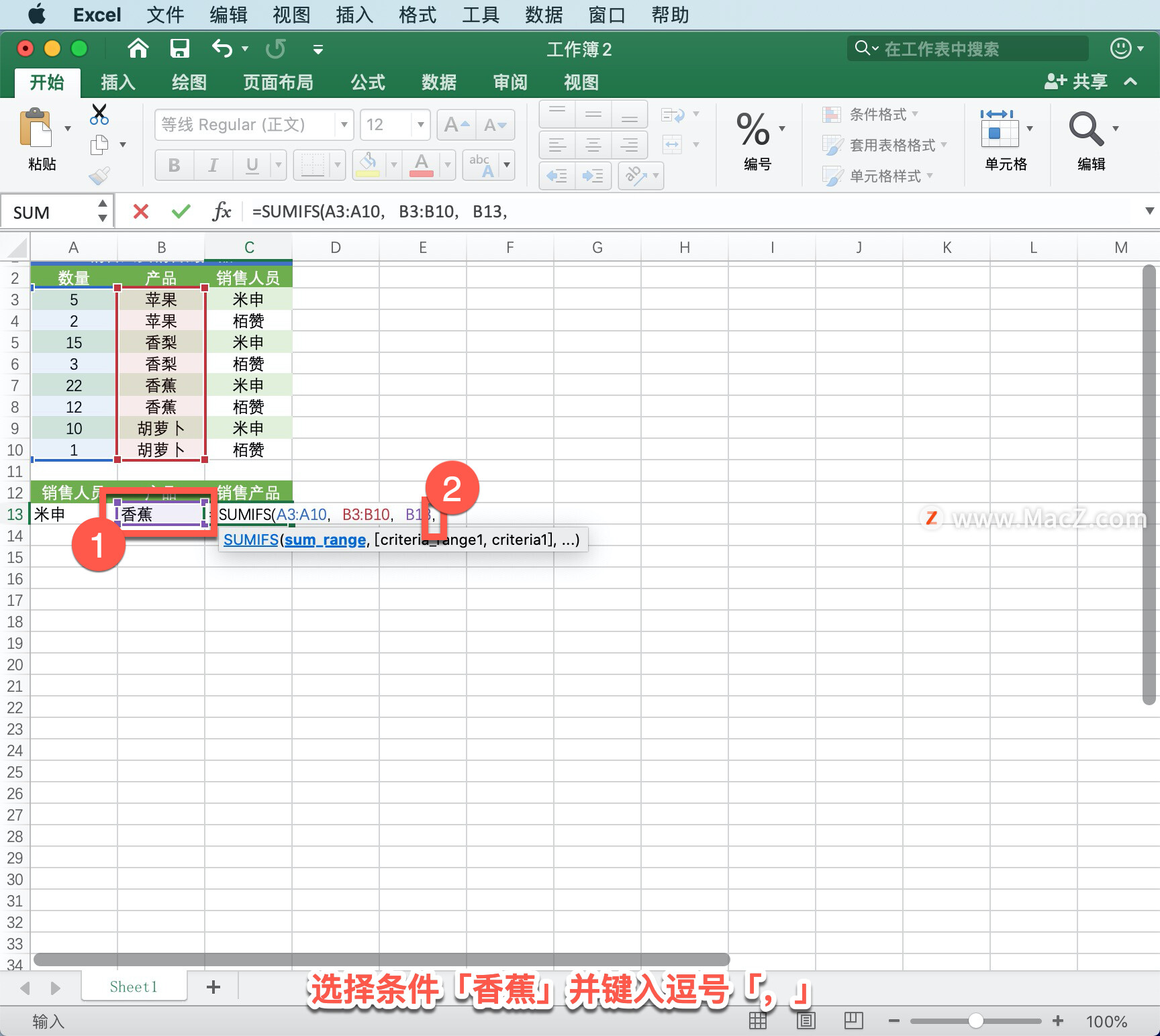Increase font size with large A button
1160x1036 pixels.
456,125
